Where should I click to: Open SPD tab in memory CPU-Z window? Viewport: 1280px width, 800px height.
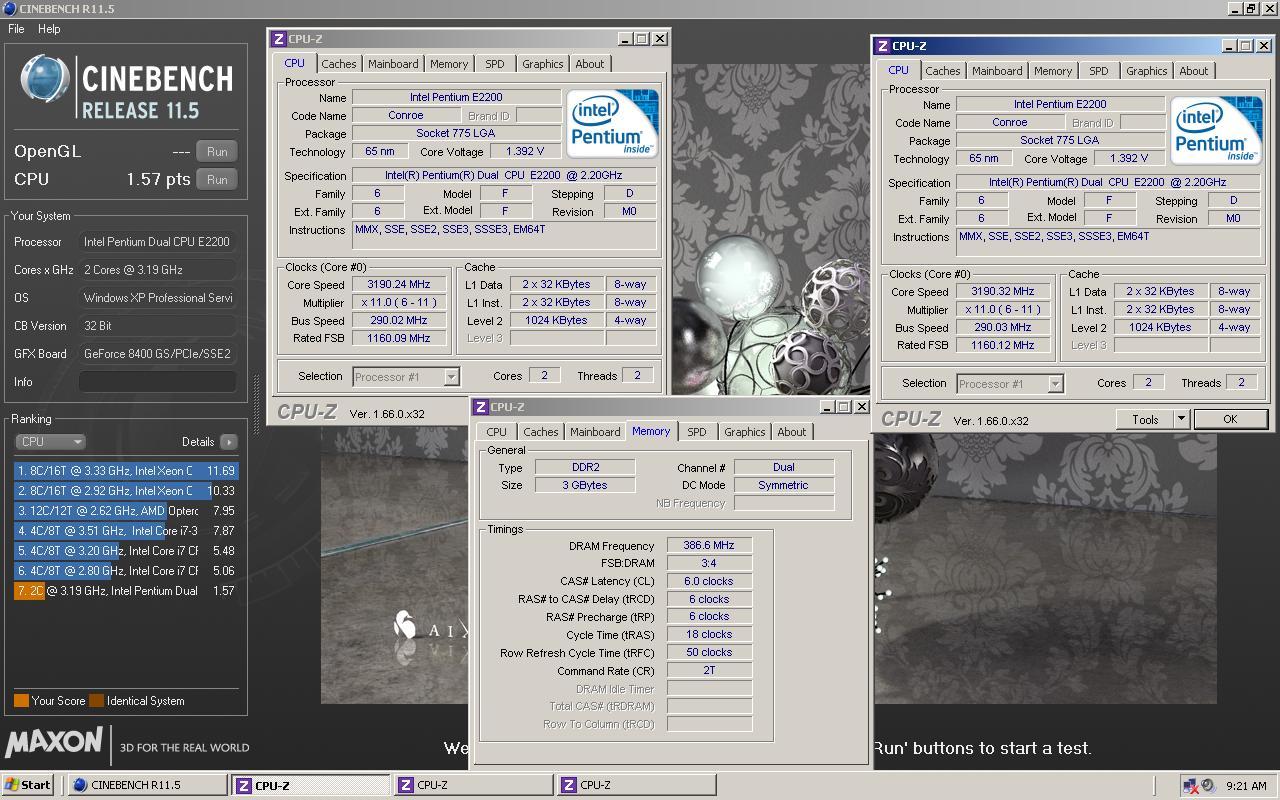click(x=697, y=432)
